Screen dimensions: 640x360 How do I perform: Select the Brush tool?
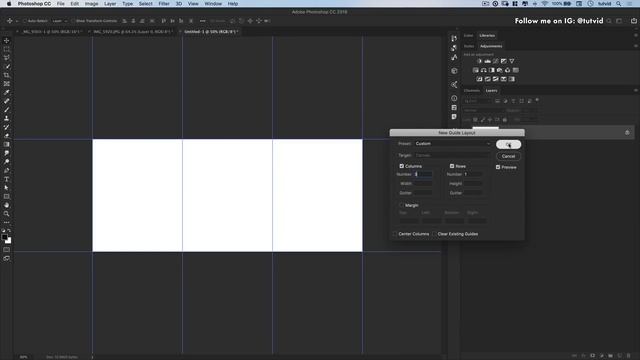click(7, 109)
